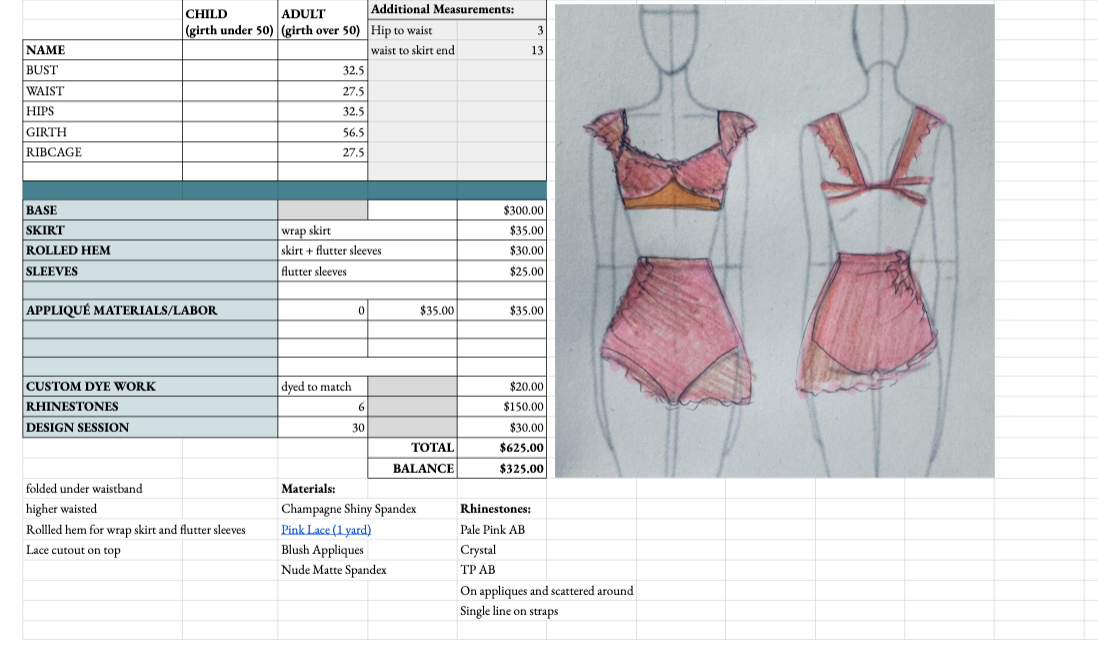Select the ROLLED HEM row label

point(150,251)
